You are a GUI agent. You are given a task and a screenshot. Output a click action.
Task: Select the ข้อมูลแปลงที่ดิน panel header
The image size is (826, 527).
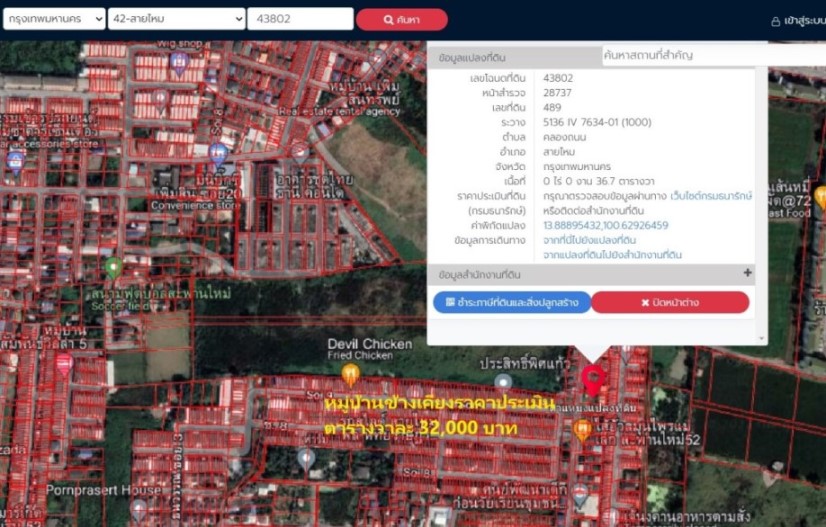click(x=514, y=57)
